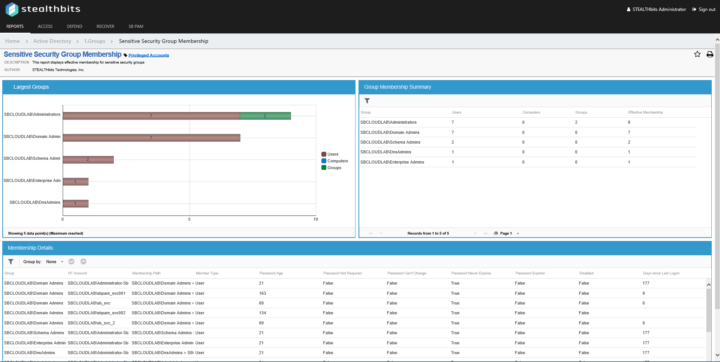Go to 1.Groups in breadcrumb
Image resolution: width=720 pixels, height=362 pixels.
(x=95, y=41)
